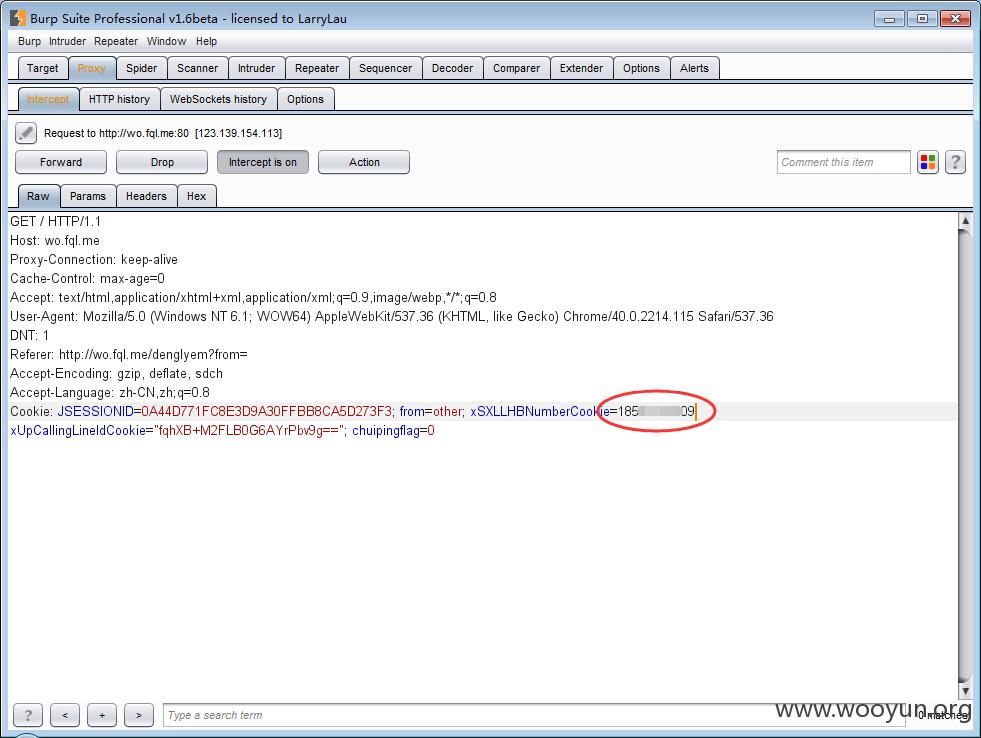
Task: Switch to the Extender tab
Action: coord(581,68)
